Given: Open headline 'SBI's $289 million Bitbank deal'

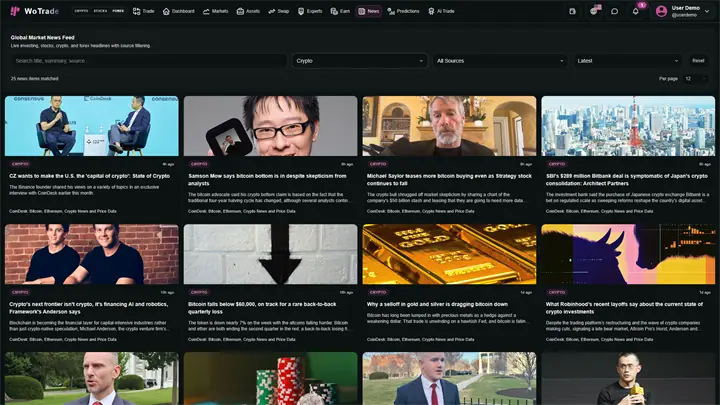Looking at the screenshot, I should tap(626, 180).
